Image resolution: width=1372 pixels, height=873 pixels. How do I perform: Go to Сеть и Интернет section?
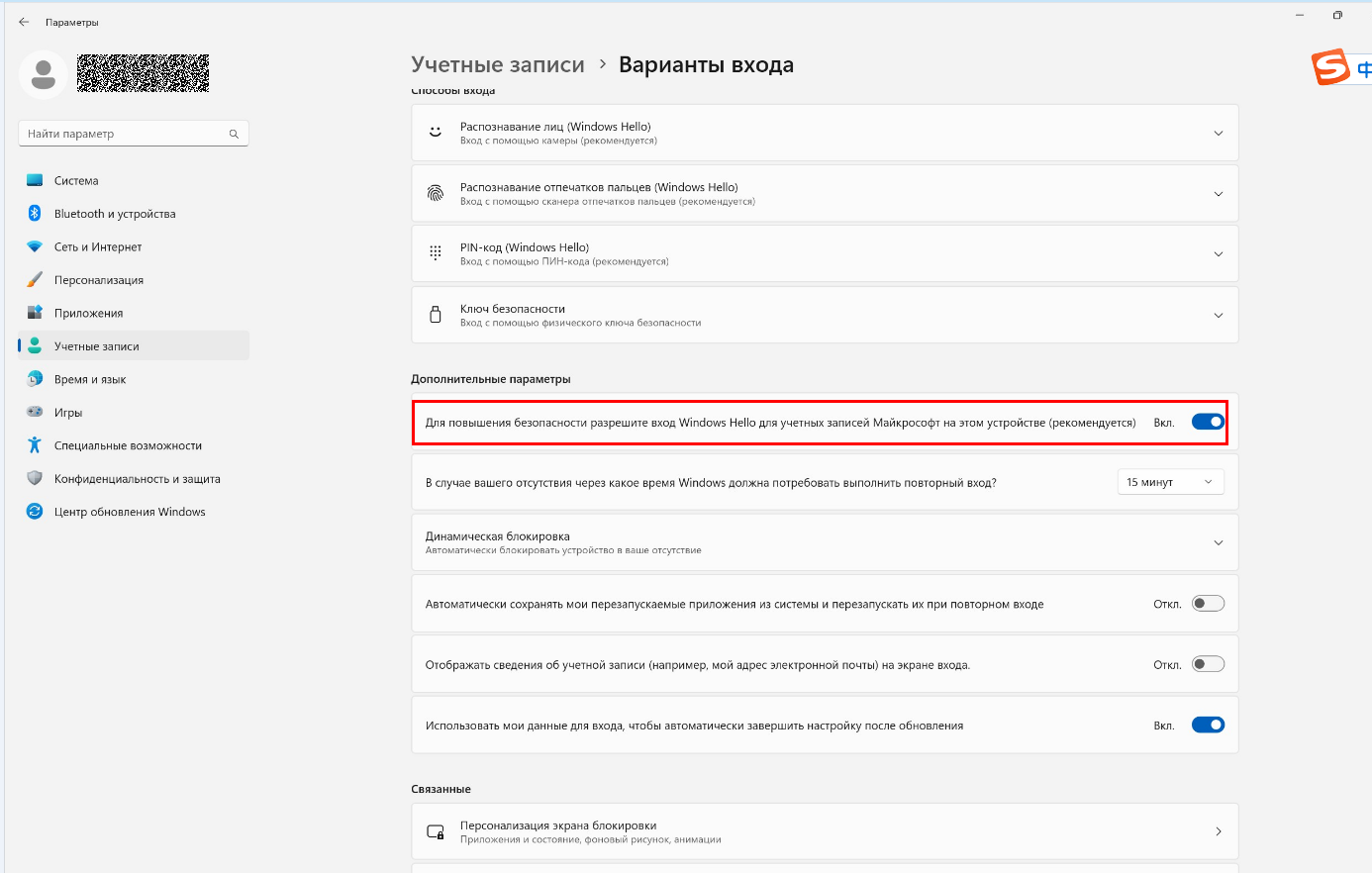click(x=134, y=246)
